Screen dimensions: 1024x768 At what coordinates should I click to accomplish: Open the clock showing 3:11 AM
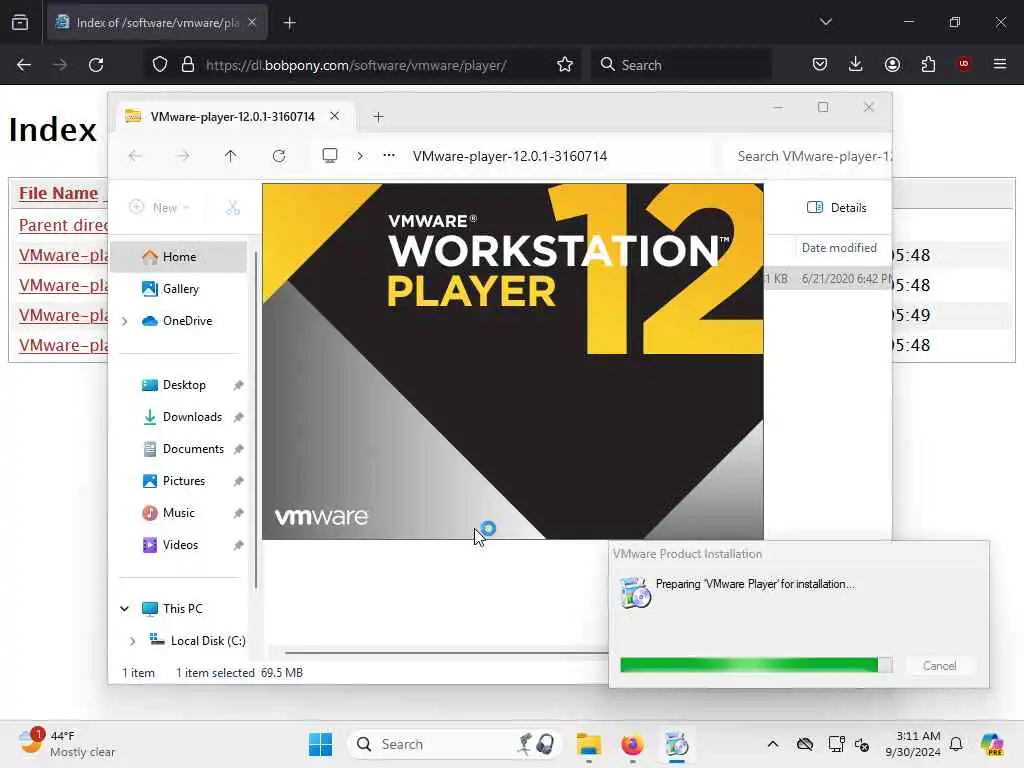[x=913, y=744]
